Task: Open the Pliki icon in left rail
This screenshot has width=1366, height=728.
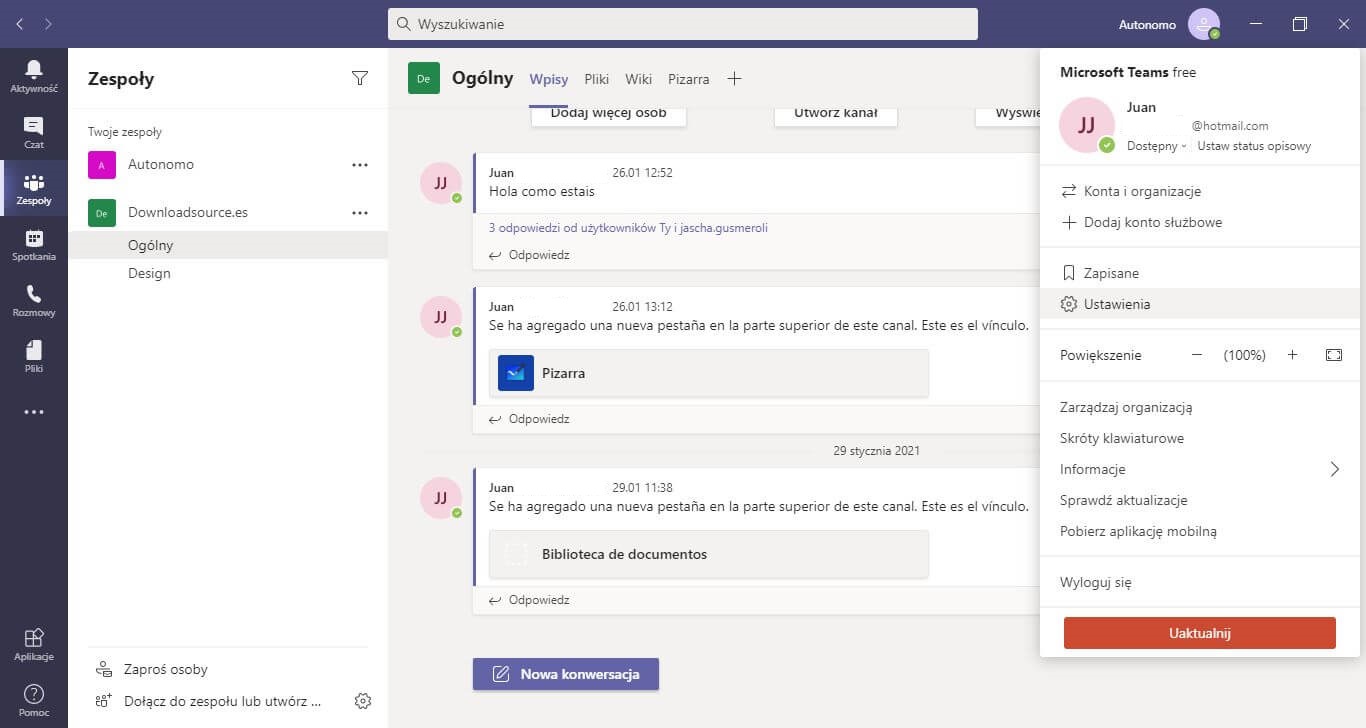Action: pyautogui.click(x=34, y=357)
